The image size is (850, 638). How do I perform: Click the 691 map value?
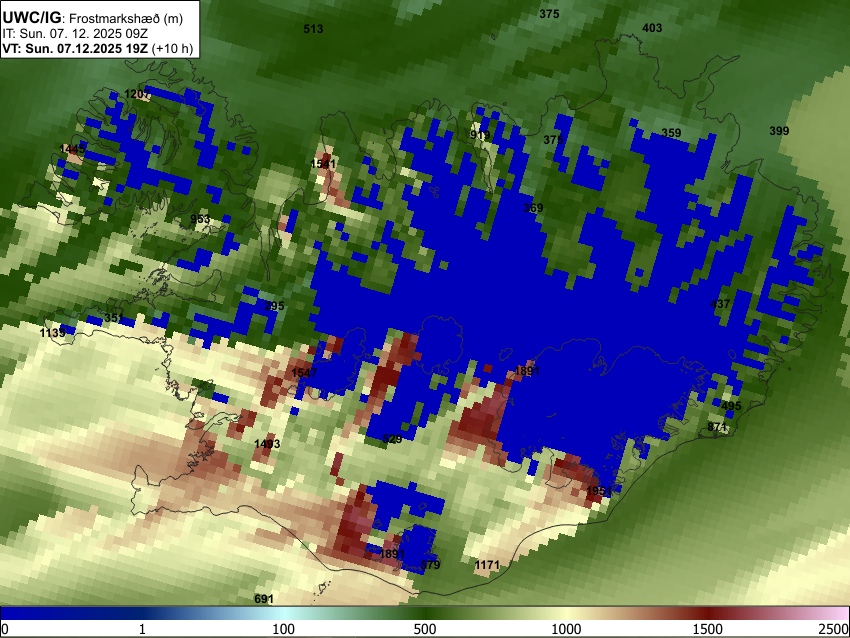[264, 599]
